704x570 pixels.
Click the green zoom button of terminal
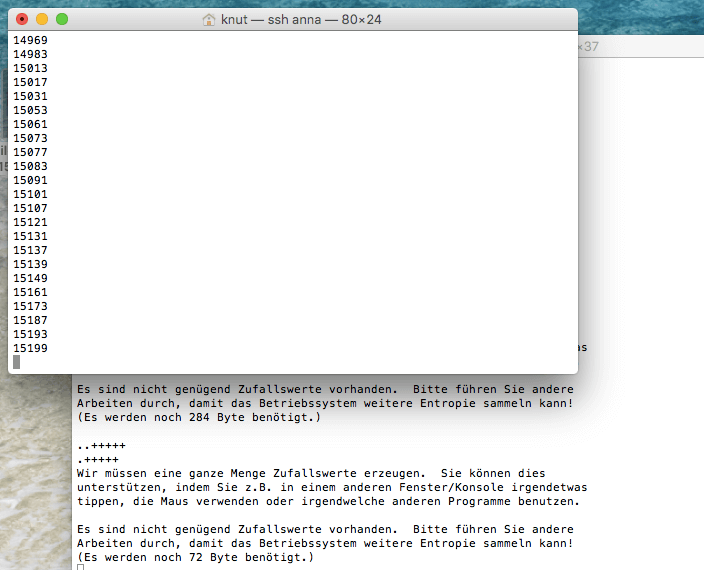click(62, 19)
